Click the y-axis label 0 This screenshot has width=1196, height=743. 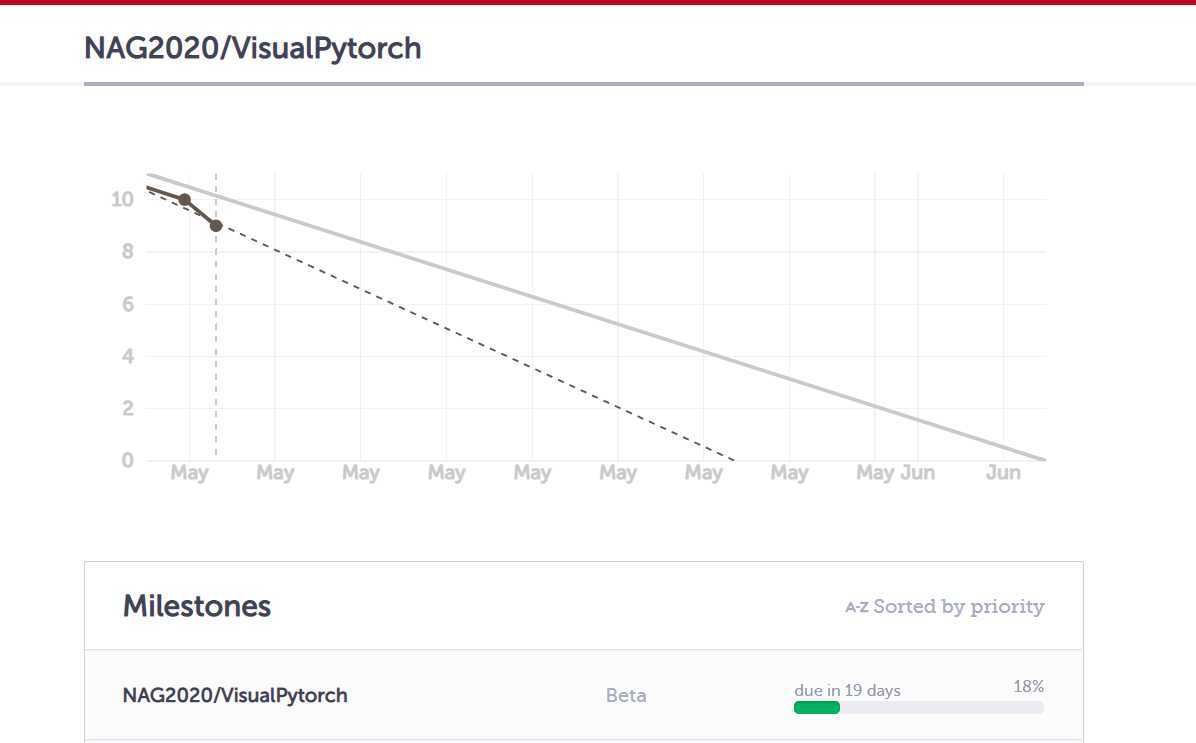point(127,460)
